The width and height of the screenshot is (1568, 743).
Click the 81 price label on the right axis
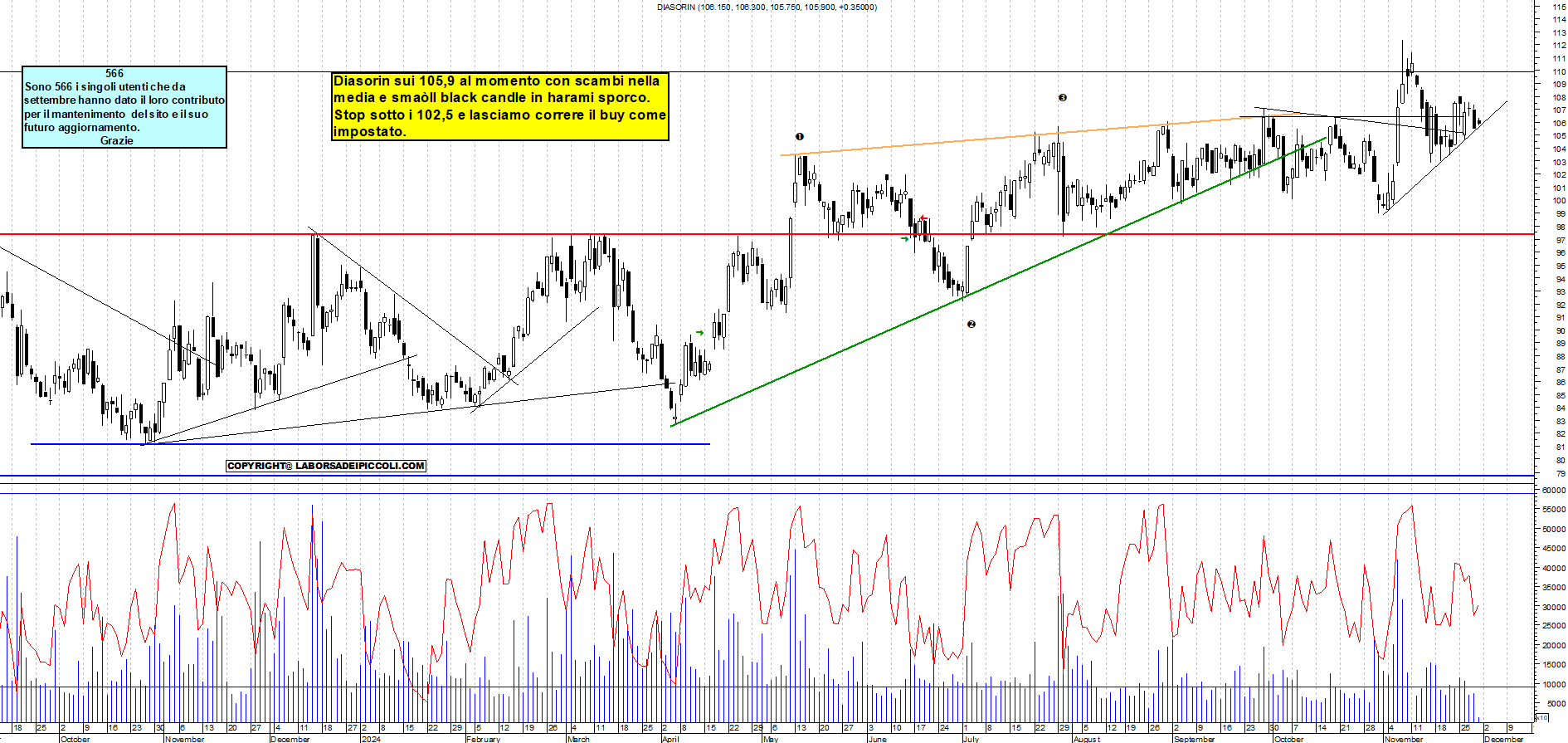tap(1561, 447)
